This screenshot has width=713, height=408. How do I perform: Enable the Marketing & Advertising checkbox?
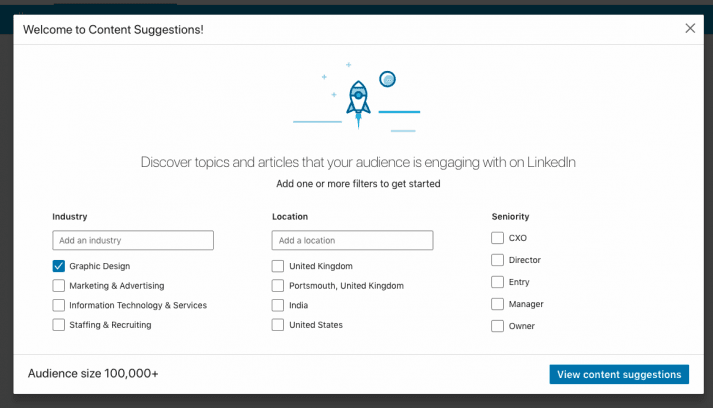tap(59, 286)
